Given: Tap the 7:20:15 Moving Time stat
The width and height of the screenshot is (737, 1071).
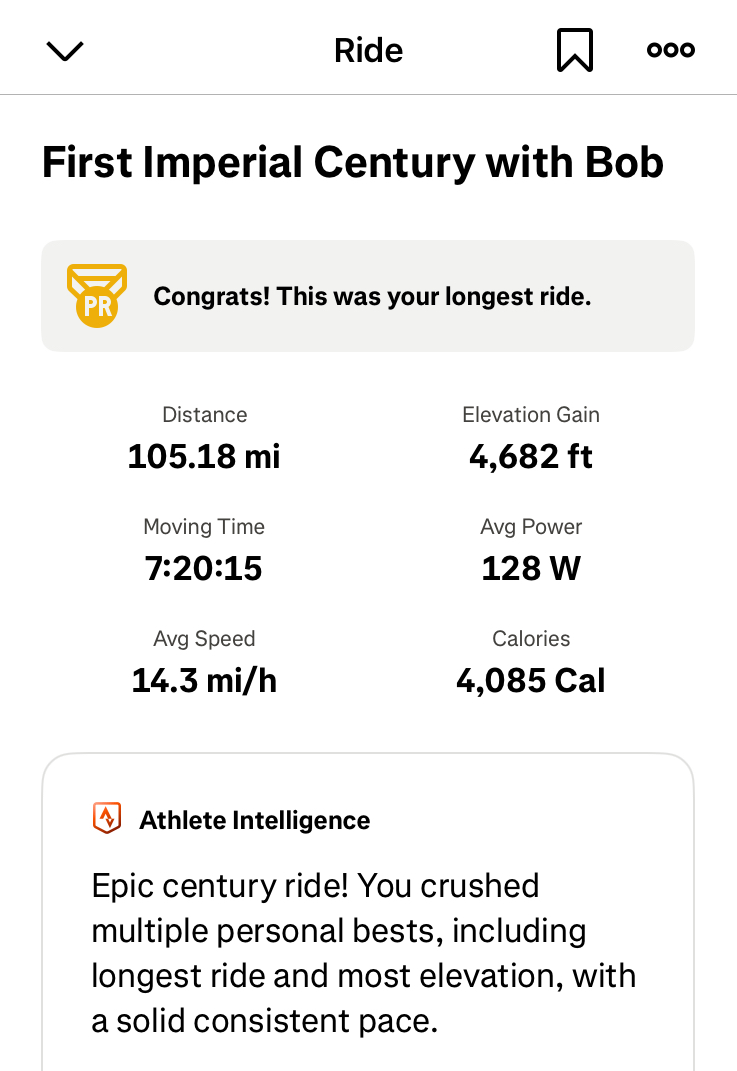Looking at the screenshot, I should [x=204, y=569].
